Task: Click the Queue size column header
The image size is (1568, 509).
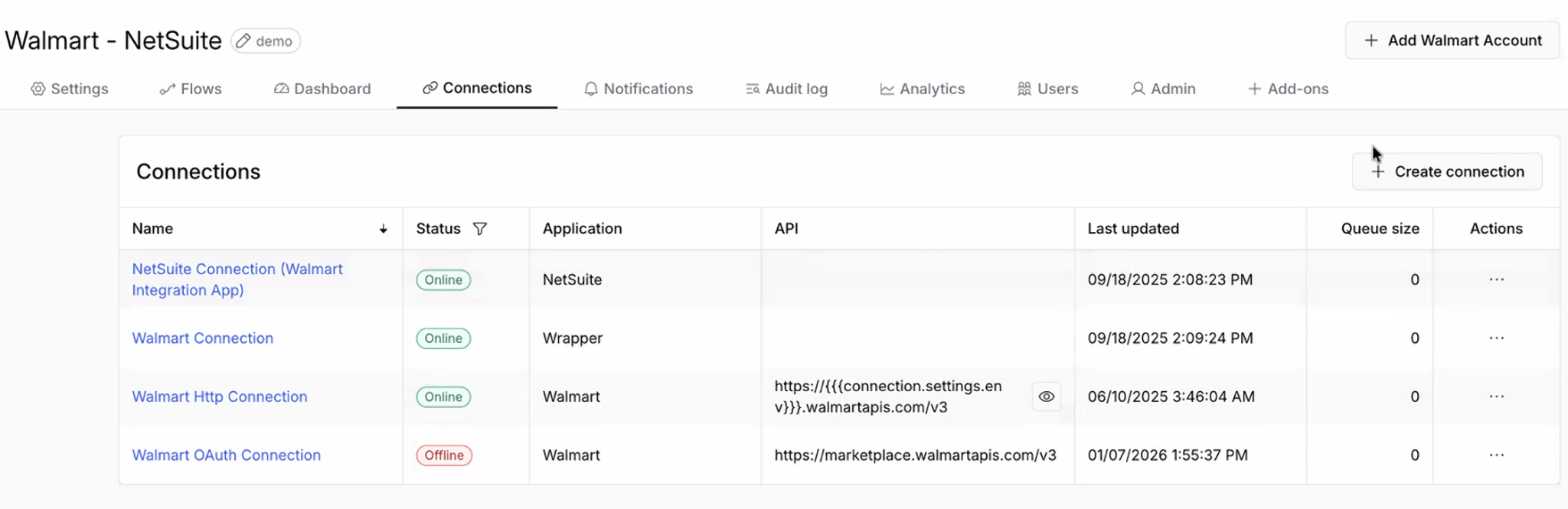Action: 1380,229
